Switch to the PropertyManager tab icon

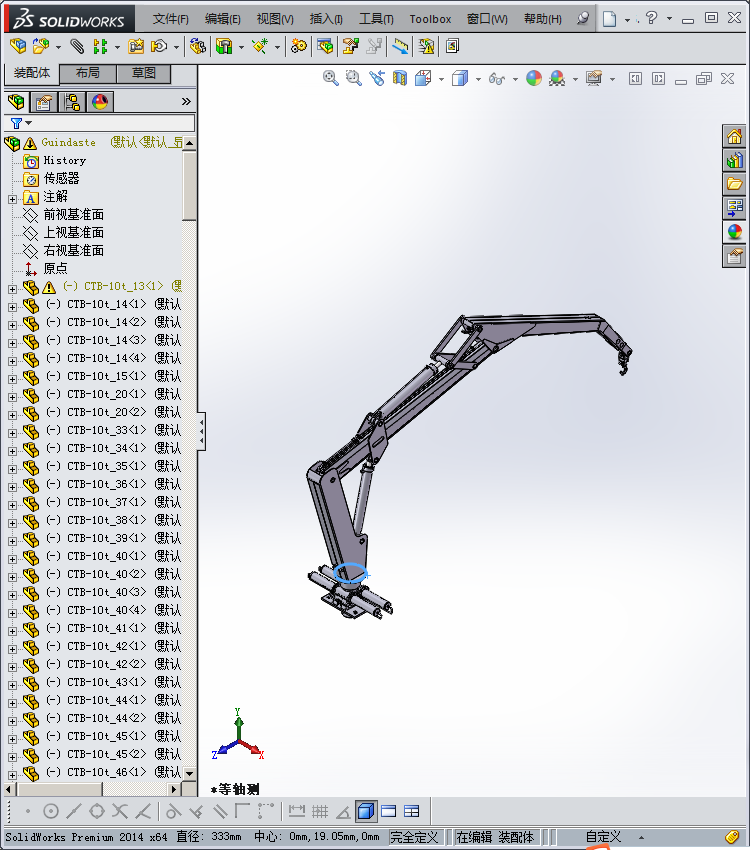(44, 102)
